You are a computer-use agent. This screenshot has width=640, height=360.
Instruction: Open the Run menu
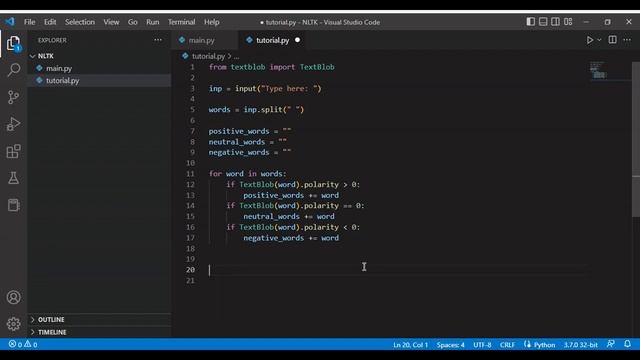(x=153, y=22)
